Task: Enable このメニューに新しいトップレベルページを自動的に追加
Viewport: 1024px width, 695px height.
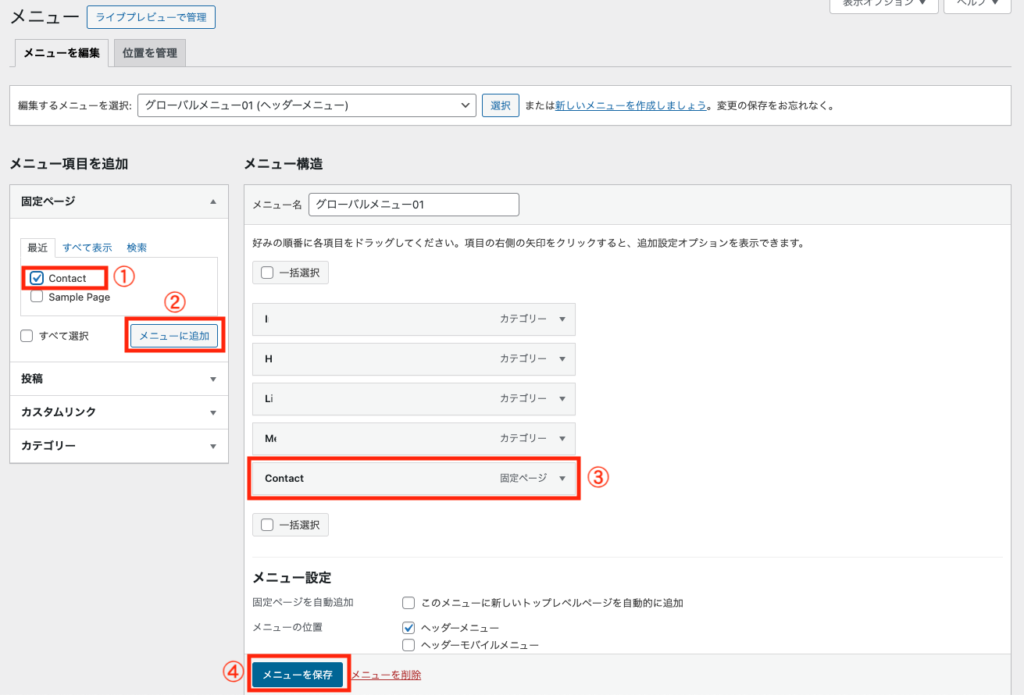Action: point(409,602)
